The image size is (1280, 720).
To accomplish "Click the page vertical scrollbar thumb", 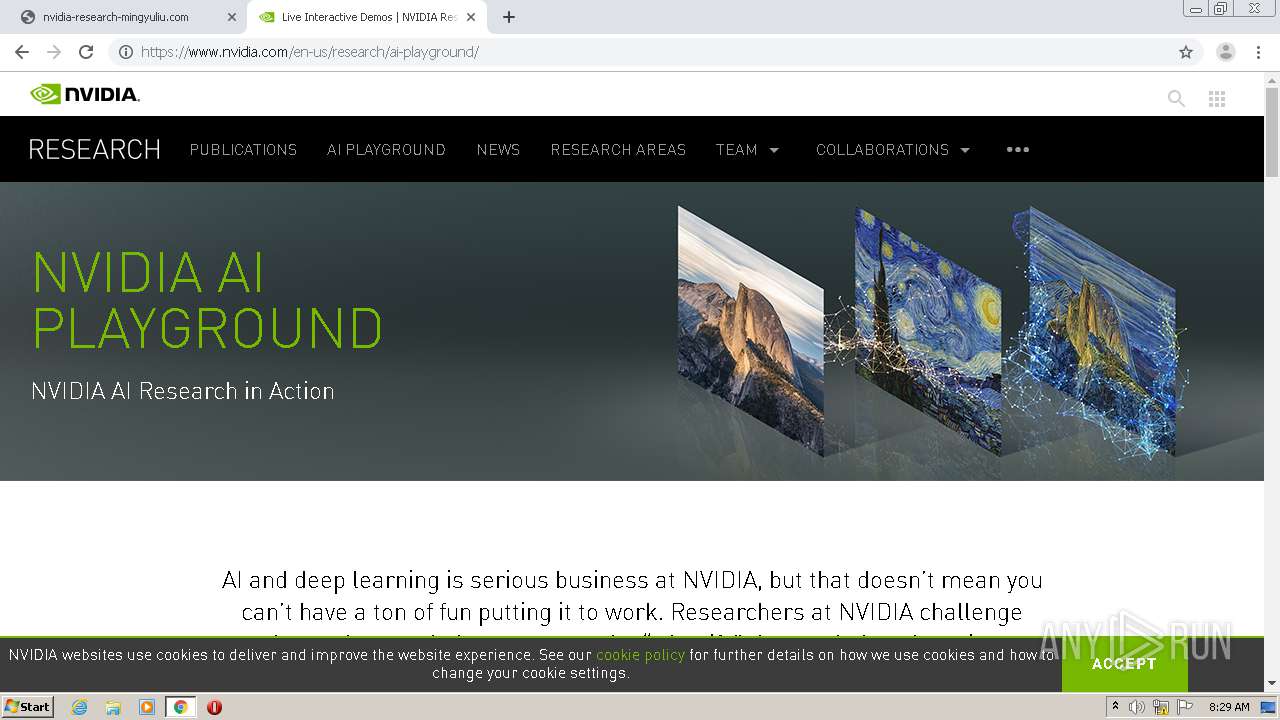I will click(x=1272, y=130).
